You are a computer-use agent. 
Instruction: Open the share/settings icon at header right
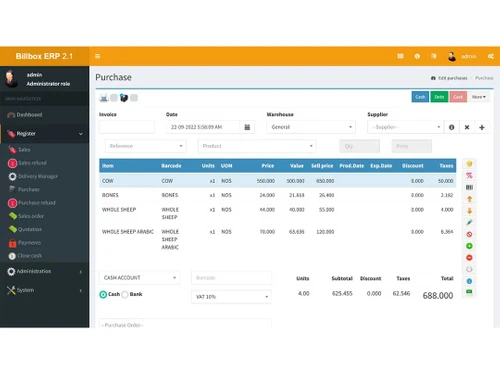pos(491,56)
